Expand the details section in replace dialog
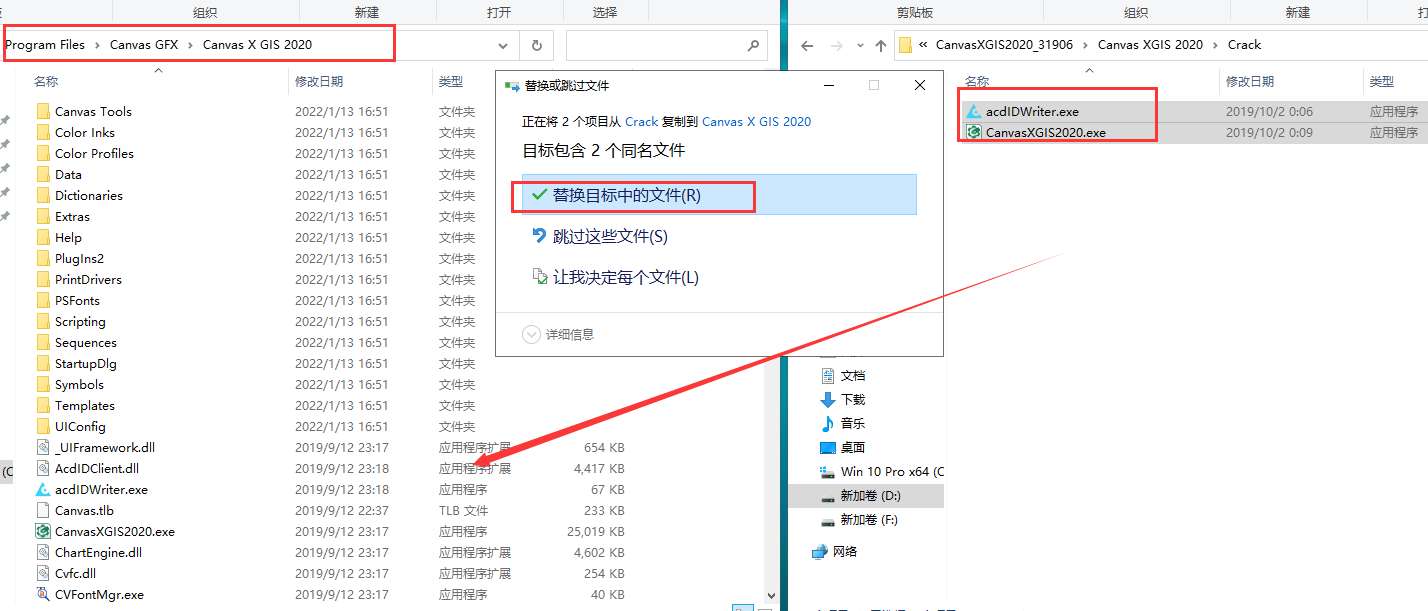The height and width of the screenshot is (611, 1428). pyautogui.click(x=531, y=334)
